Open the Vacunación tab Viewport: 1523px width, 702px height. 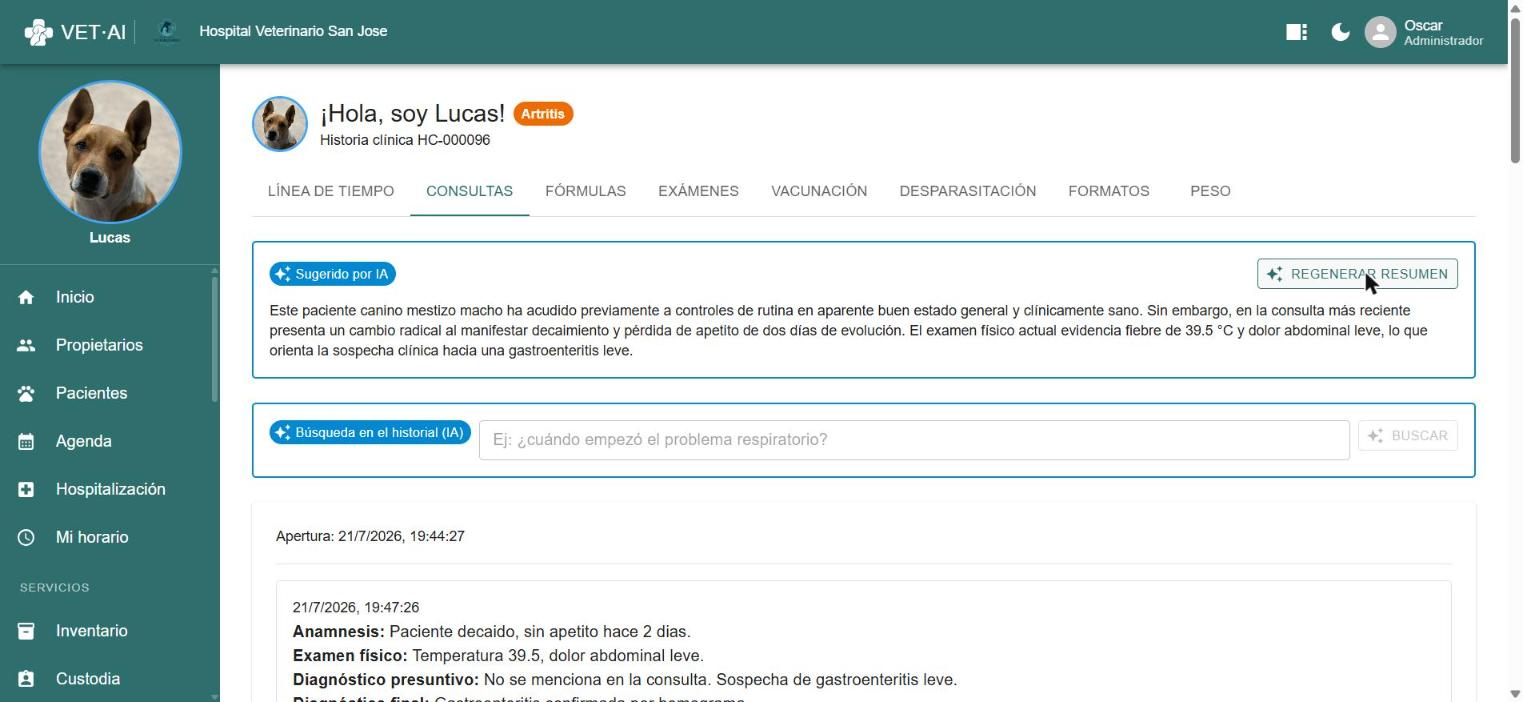point(819,191)
